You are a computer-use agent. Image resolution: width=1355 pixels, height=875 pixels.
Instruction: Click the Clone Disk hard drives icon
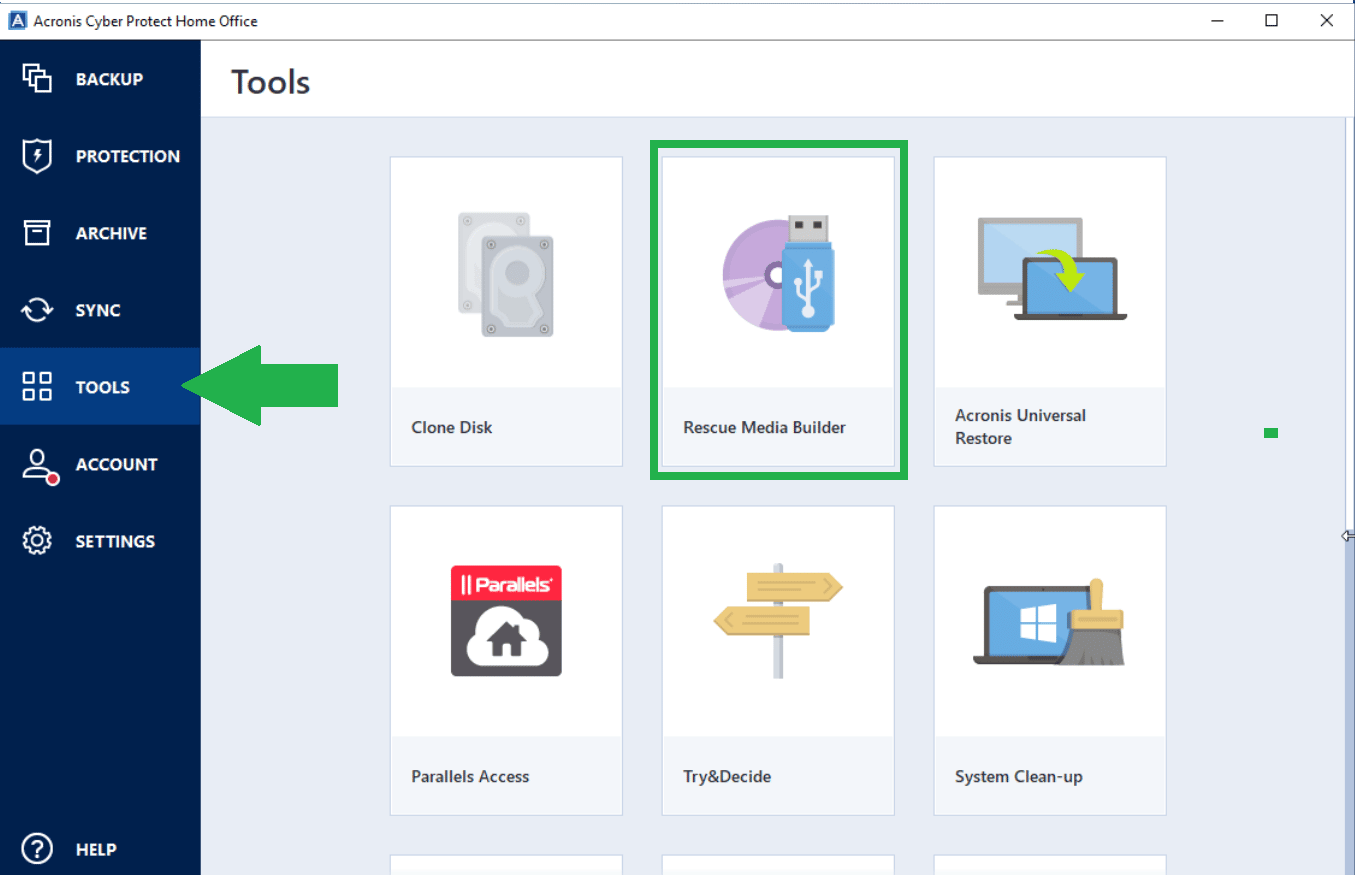(506, 274)
